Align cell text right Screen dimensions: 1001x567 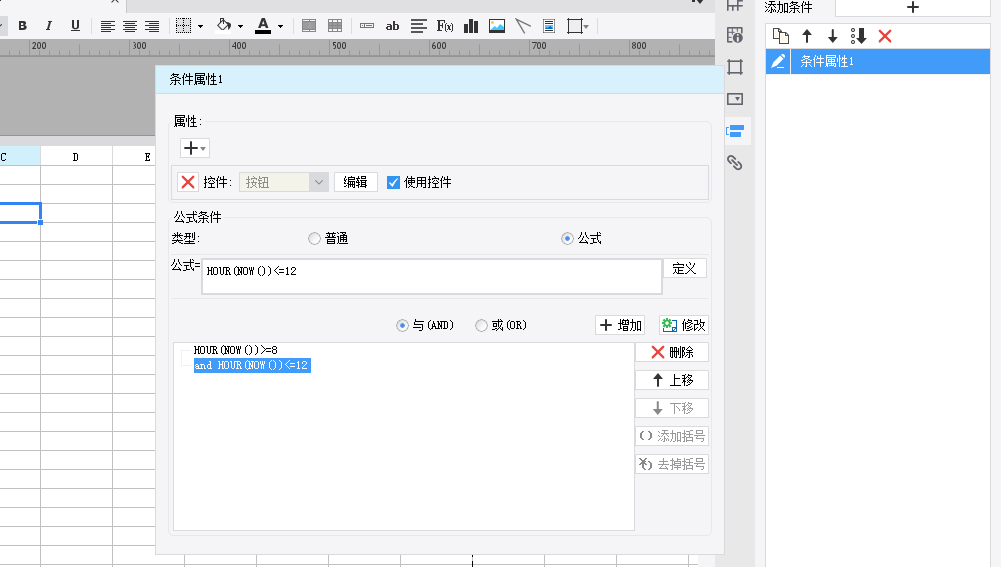tap(152, 26)
